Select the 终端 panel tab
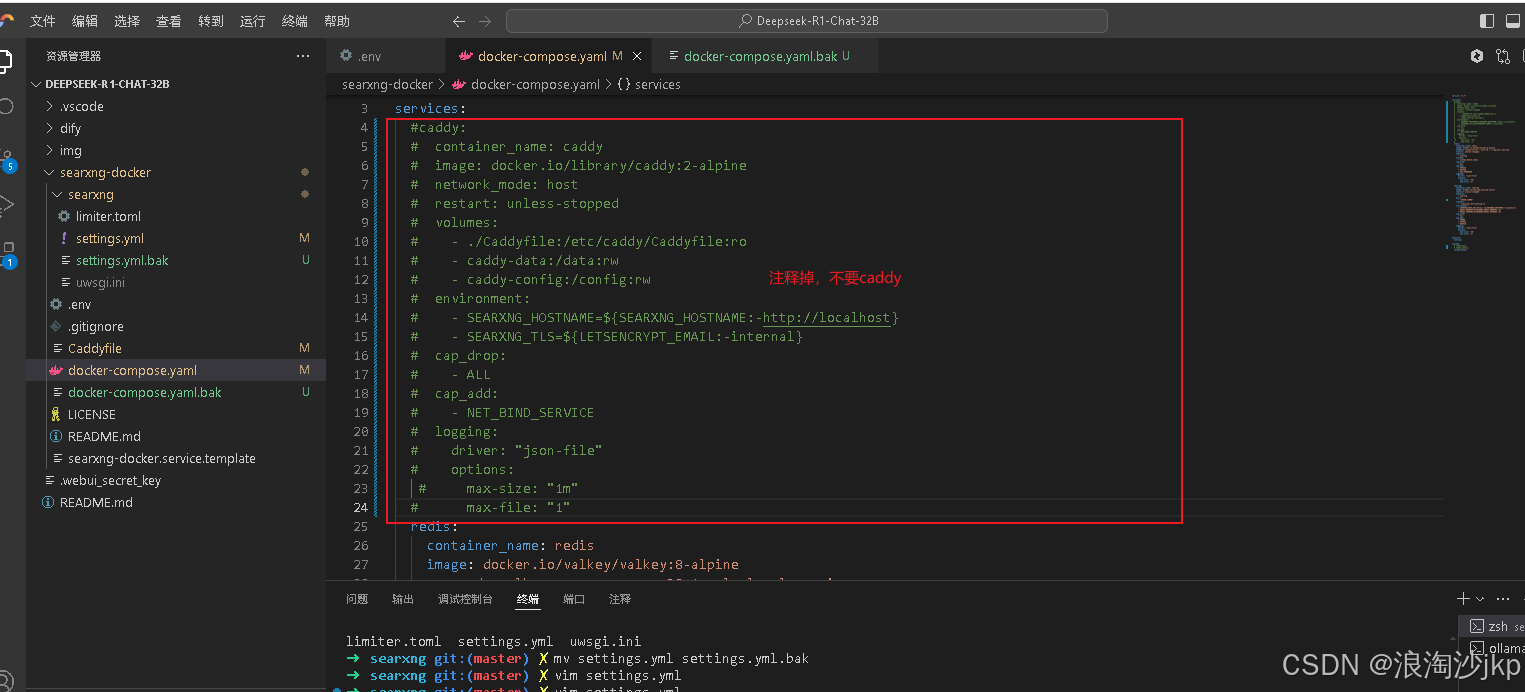The height and width of the screenshot is (692, 1525). [528, 599]
